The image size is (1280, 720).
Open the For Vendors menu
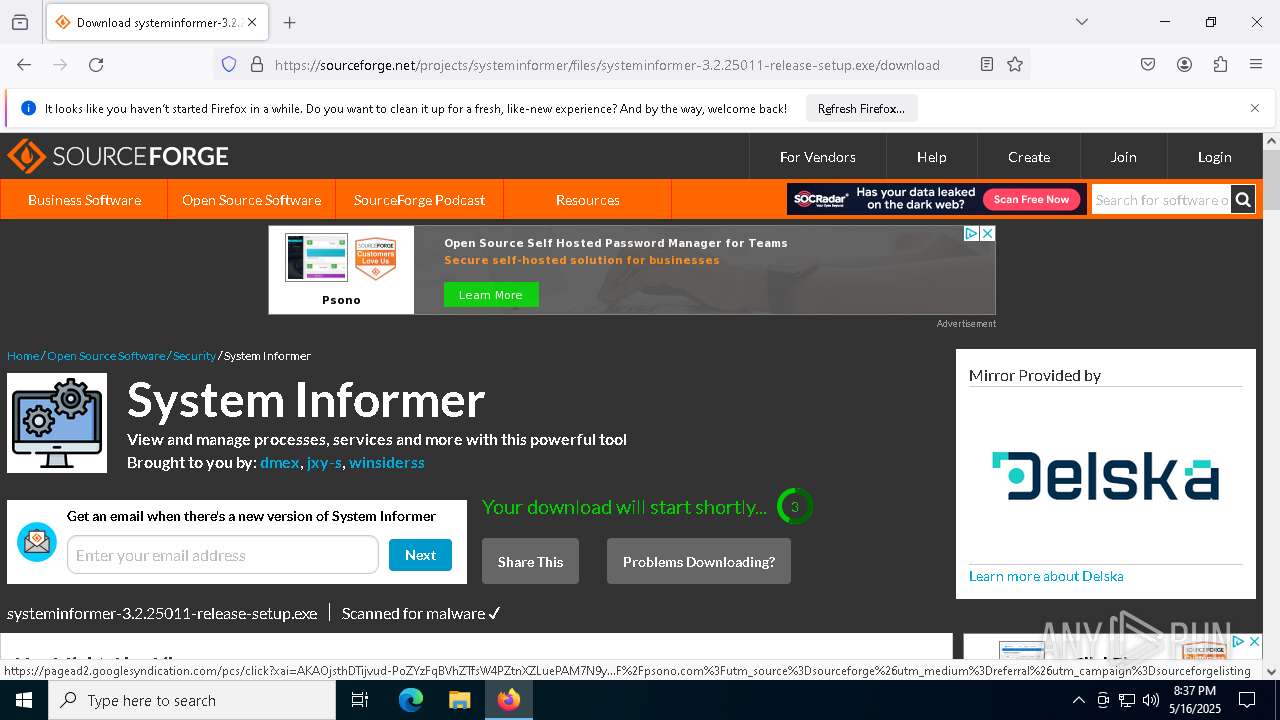pos(818,157)
